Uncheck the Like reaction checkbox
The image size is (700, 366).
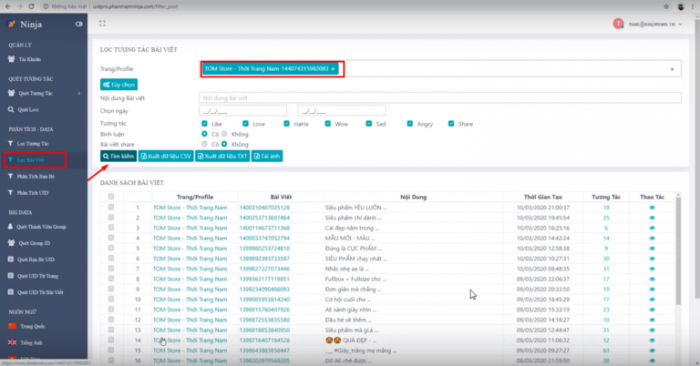coord(204,124)
